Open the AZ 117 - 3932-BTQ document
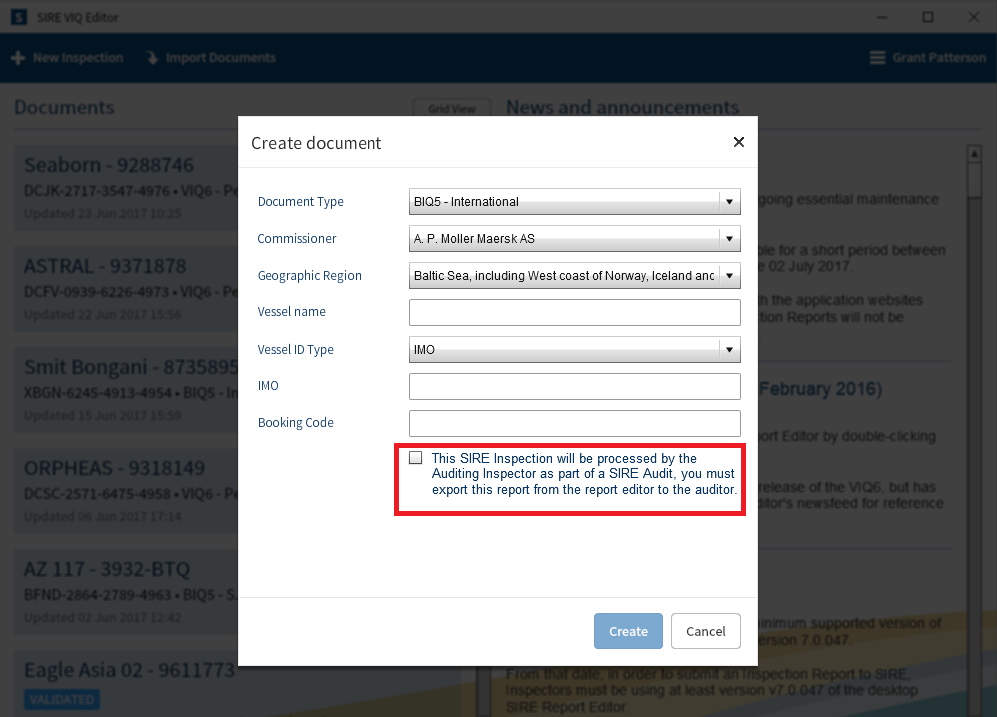This screenshot has height=717, width=997. pos(126,592)
